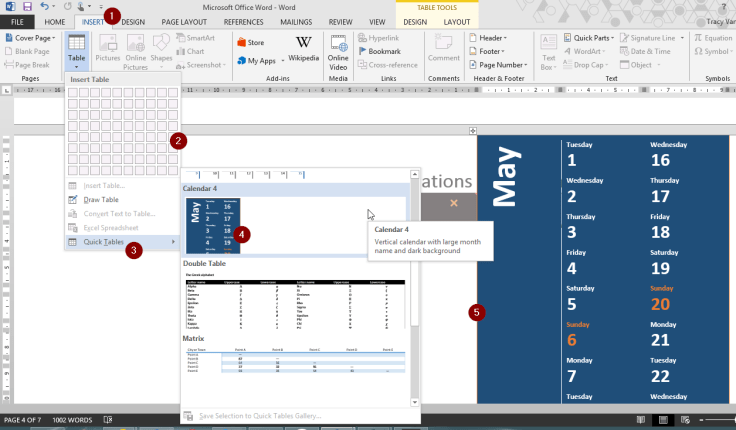Select the Calendar 4 quick table thumbnail
Image resolution: width=736 pixels, height=430 pixels.
[x=213, y=226]
